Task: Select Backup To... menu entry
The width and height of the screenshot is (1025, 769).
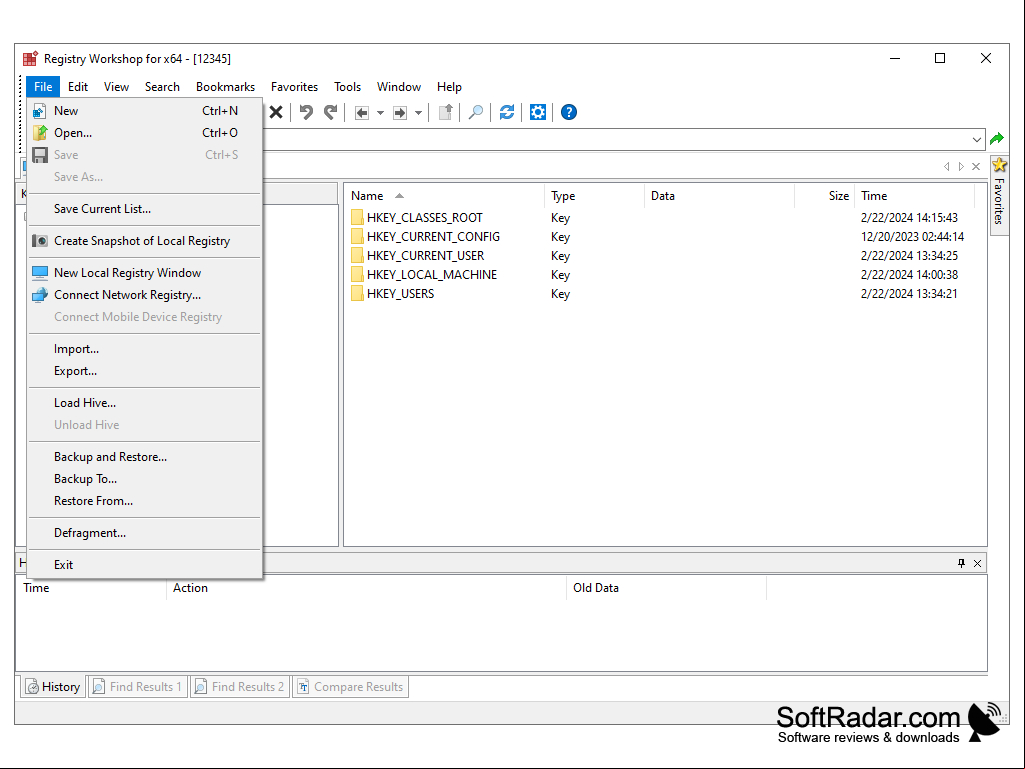Action: 145,479
